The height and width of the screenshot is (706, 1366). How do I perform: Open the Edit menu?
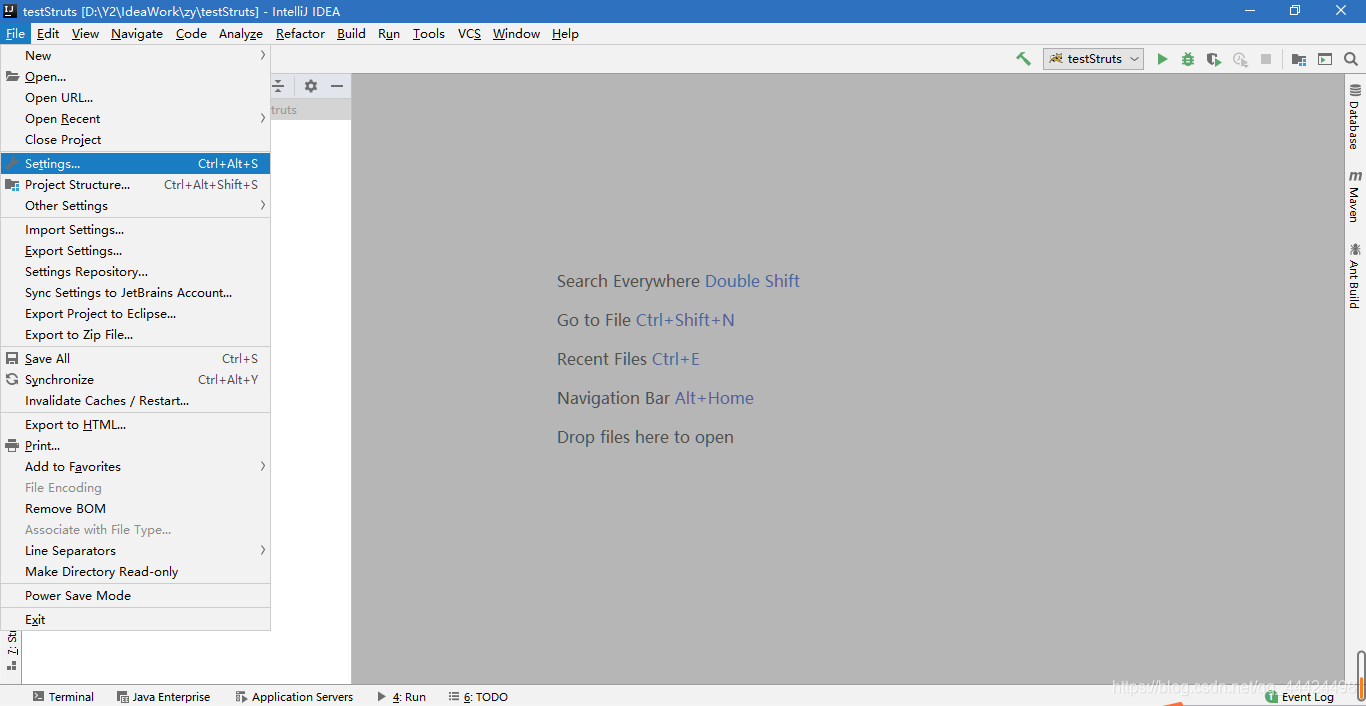pyautogui.click(x=48, y=34)
